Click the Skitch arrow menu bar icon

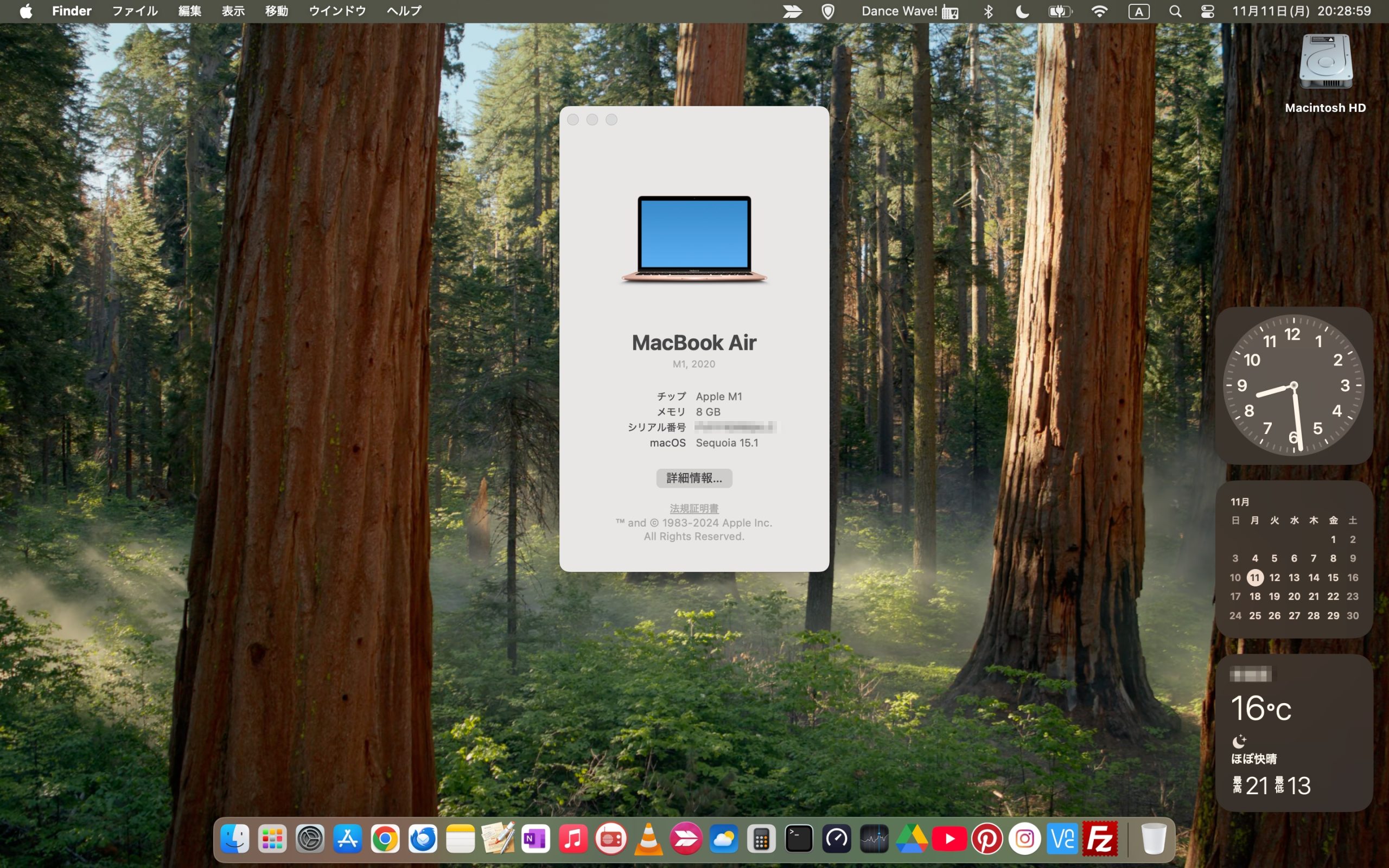point(793,11)
